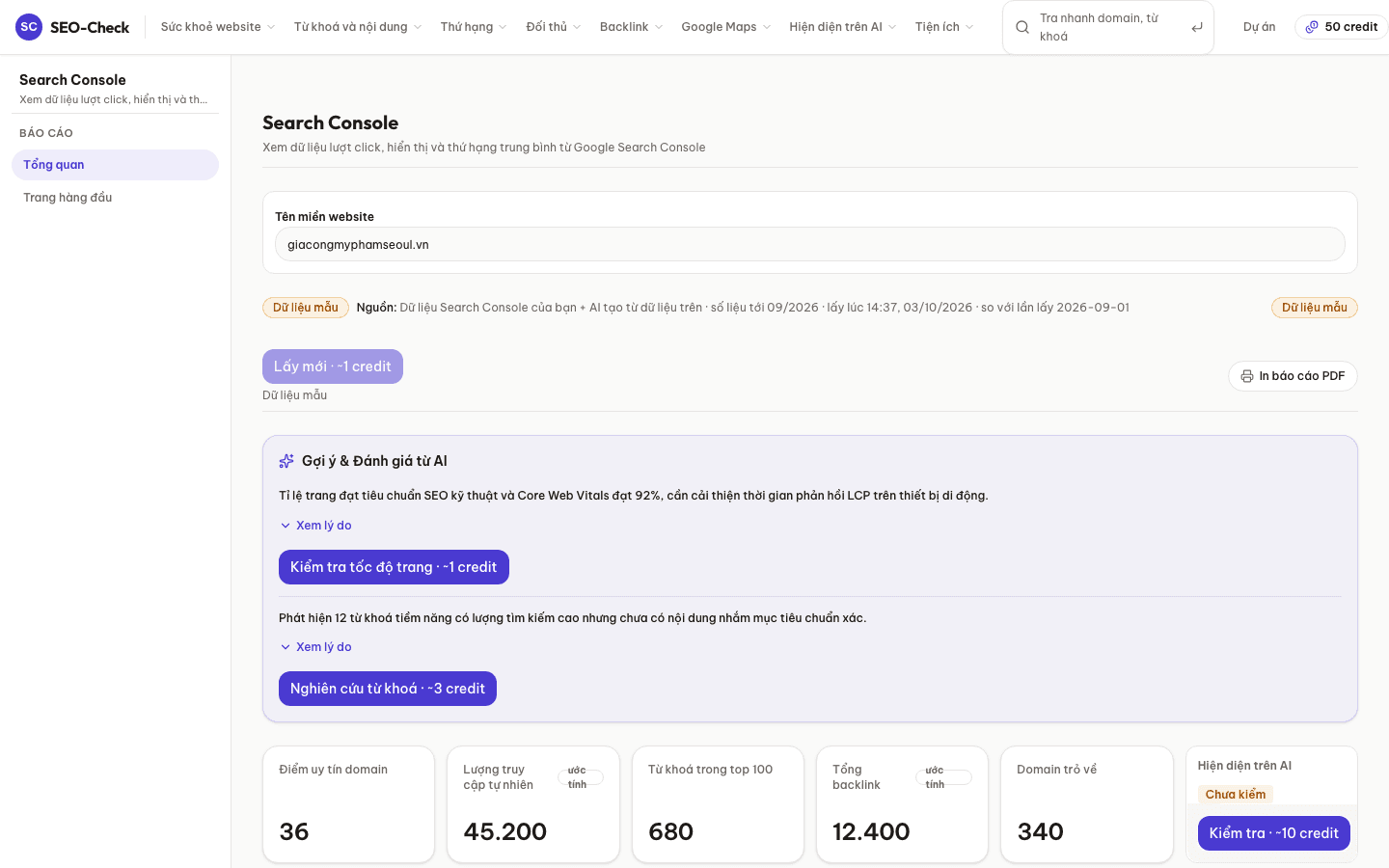Click In báo cáo PDF button
The width and height of the screenshot is (1389, 868).
pyautogui.click(x=1293, y=376)
